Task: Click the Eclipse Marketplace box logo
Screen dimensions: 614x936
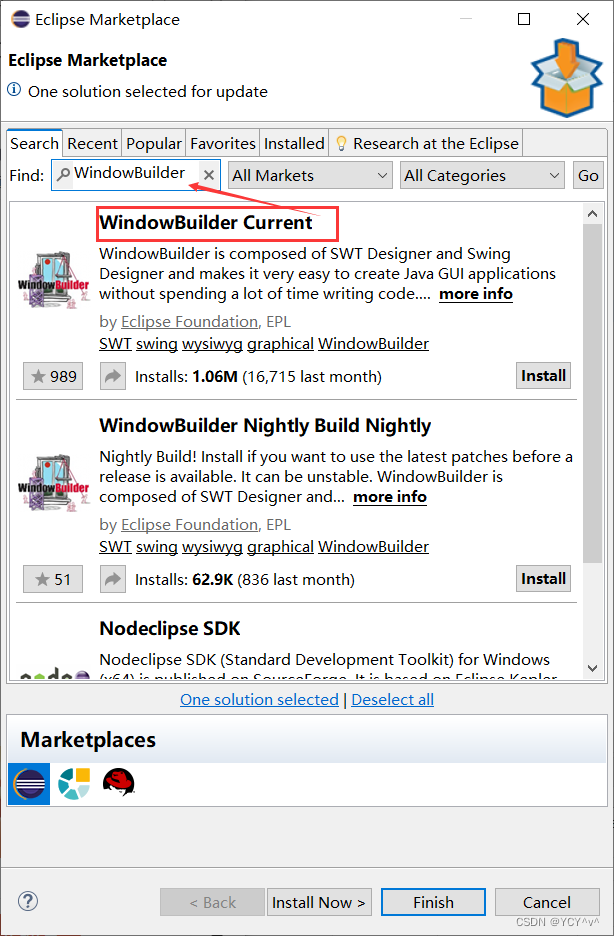Action: (x=567, y=78)
